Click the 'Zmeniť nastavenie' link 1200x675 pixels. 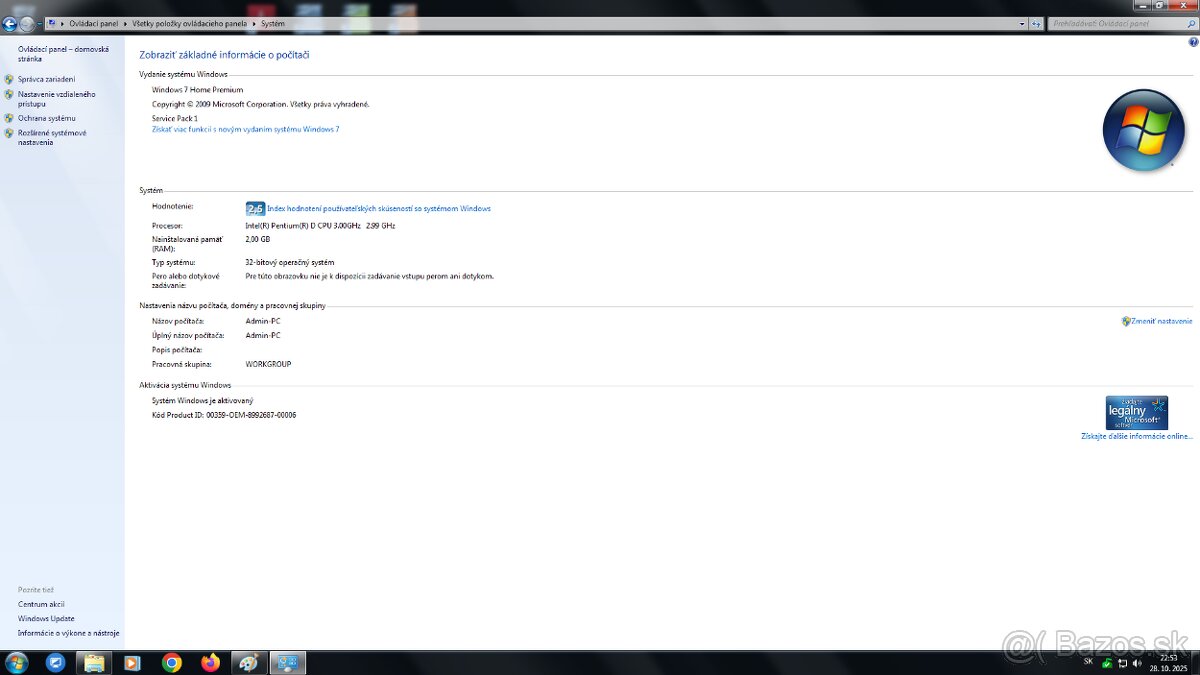coord(1161,321)
